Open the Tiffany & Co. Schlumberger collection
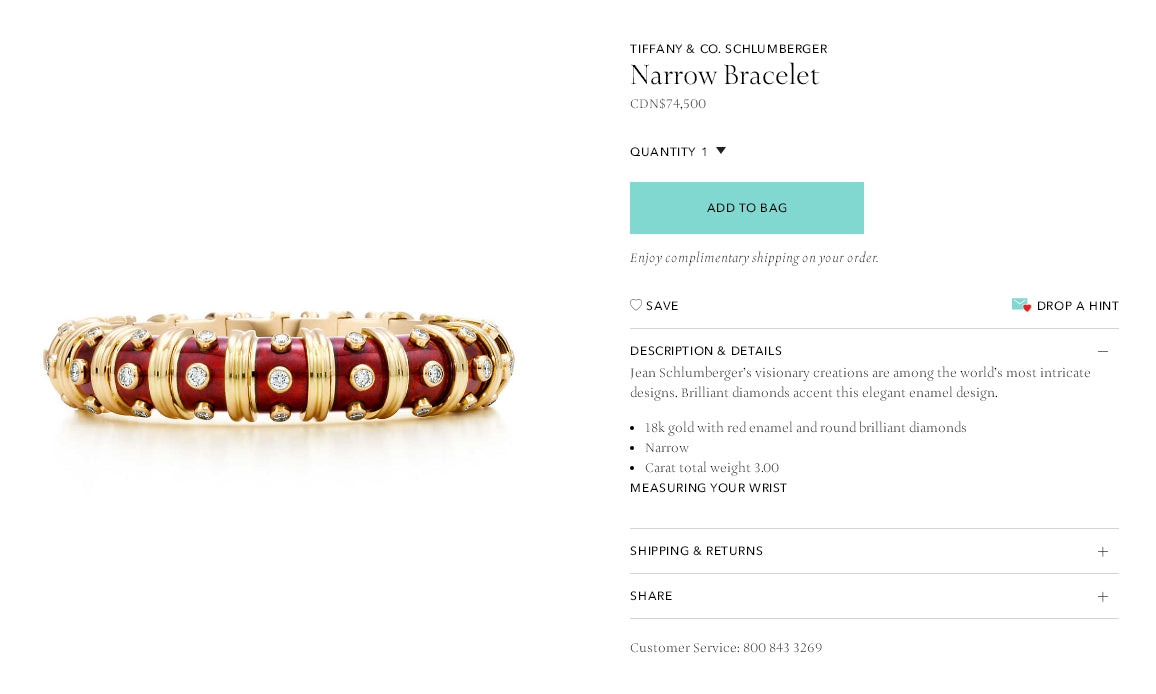The height and width of the screenshot is (694, 1156). click(x=728, y=49)
